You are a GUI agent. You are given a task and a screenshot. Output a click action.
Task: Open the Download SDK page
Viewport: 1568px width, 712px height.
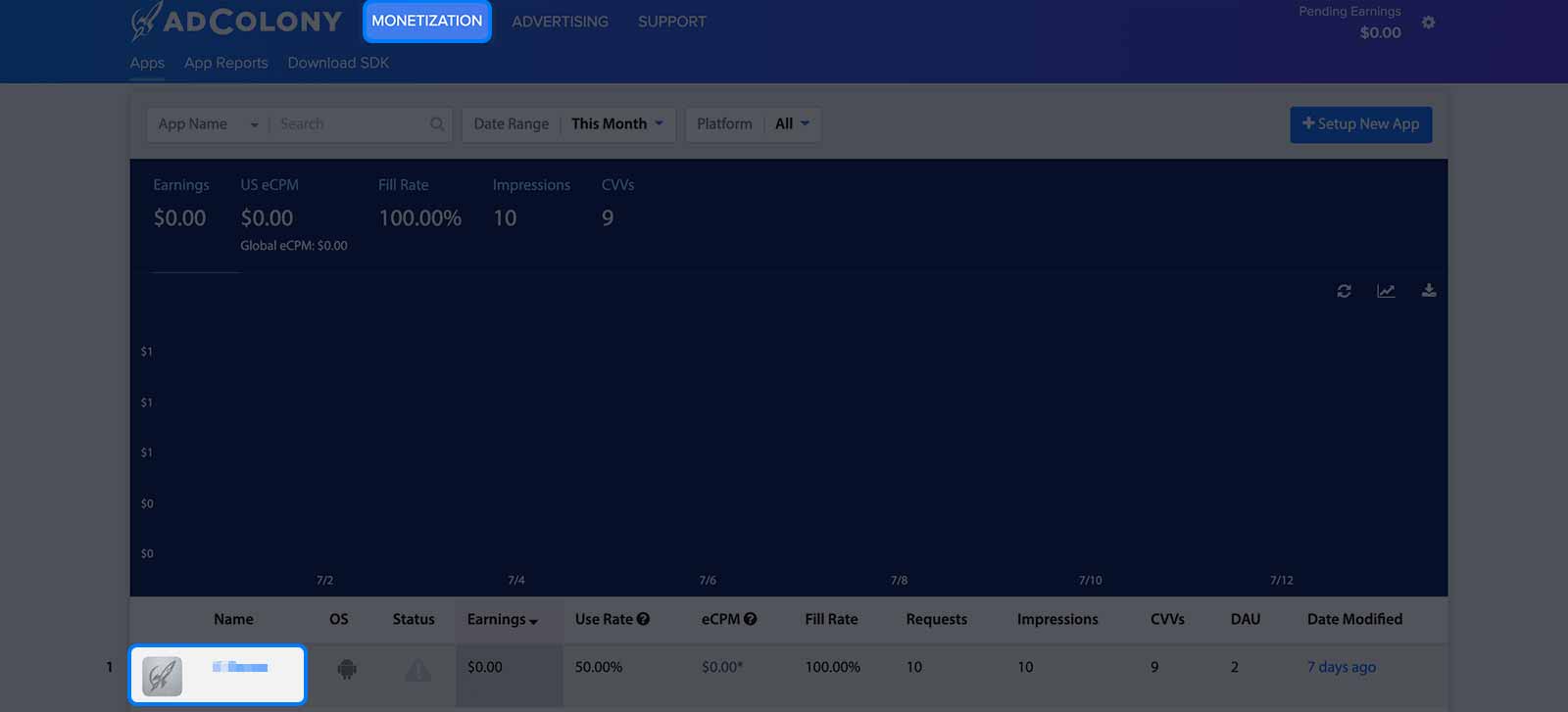pyautogui.click(x=338, y=63)
